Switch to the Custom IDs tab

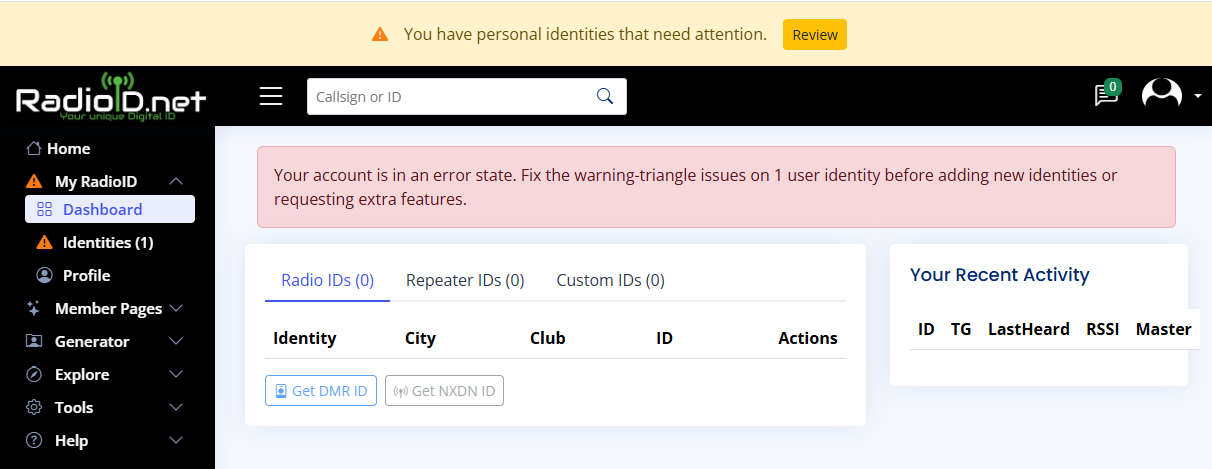[610, 281]
